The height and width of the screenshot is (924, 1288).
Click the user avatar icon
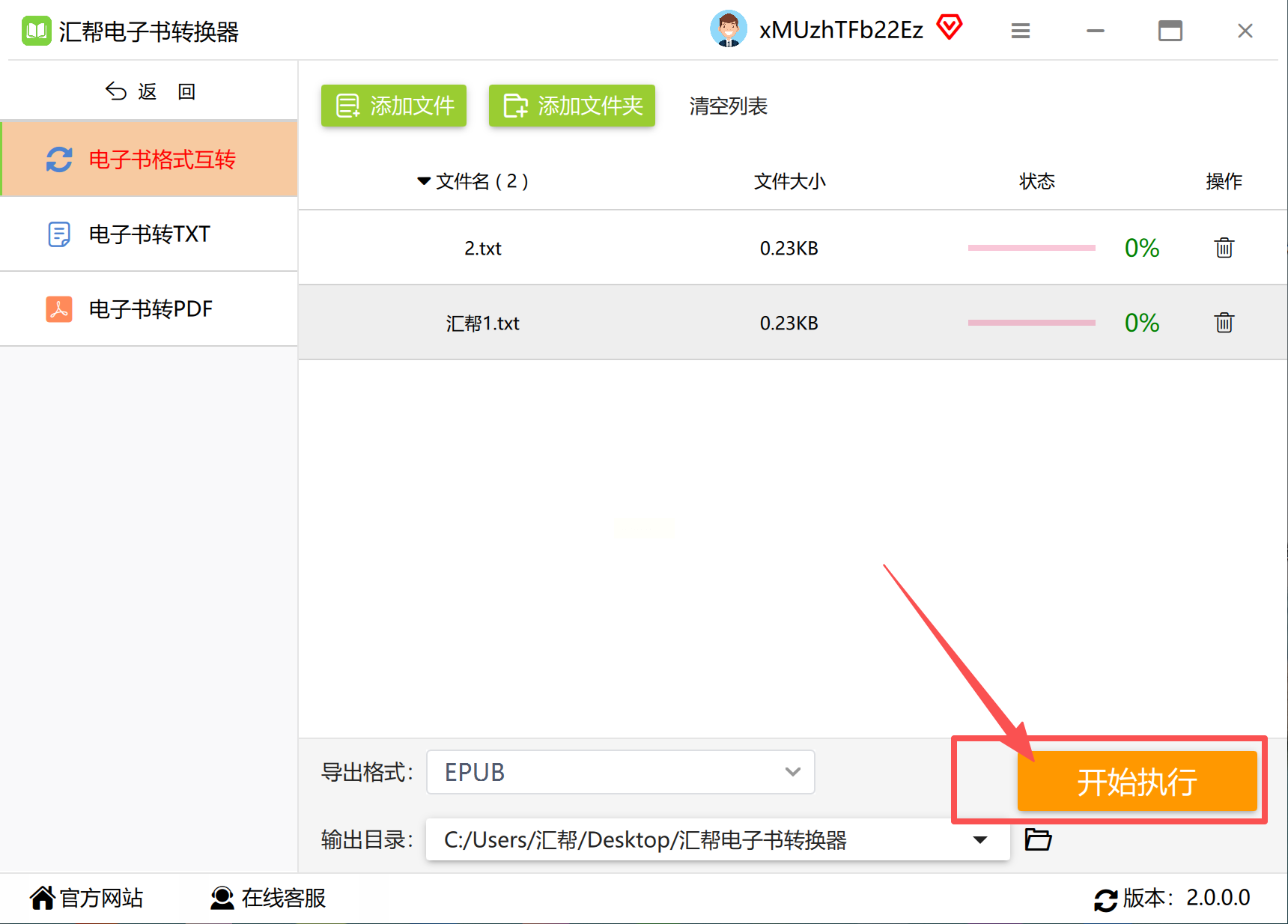728,30
